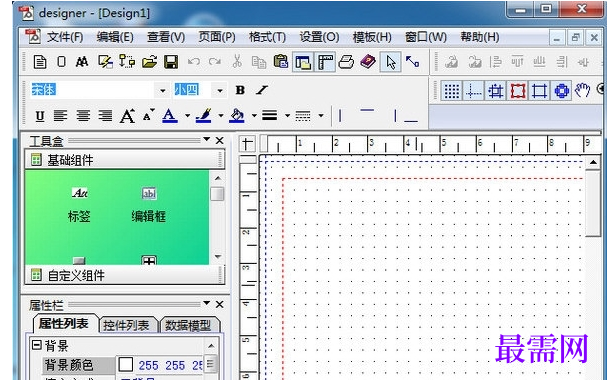
Task: Click the clipboard paste icon
Action: [x=281, y=62]
